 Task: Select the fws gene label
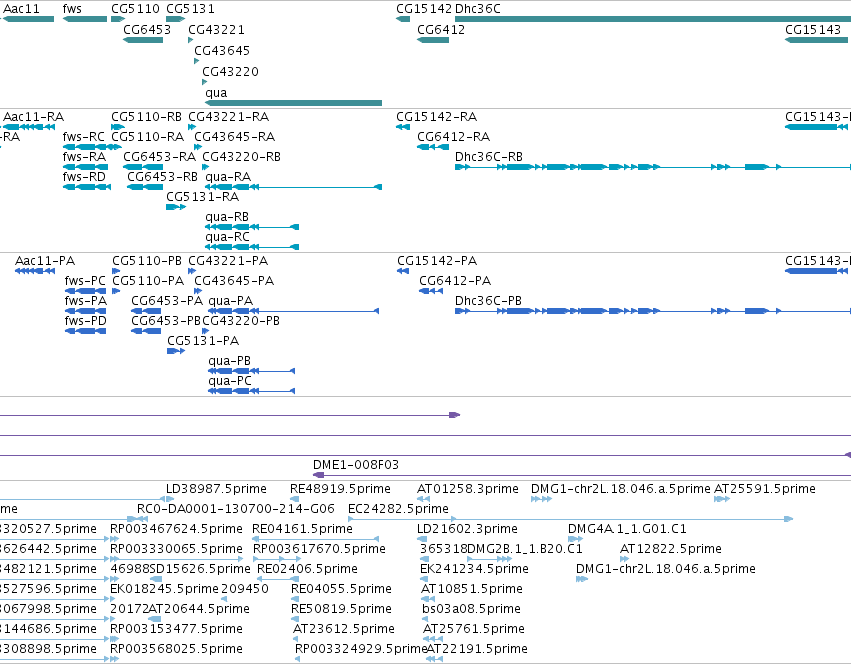click(72, 9)
